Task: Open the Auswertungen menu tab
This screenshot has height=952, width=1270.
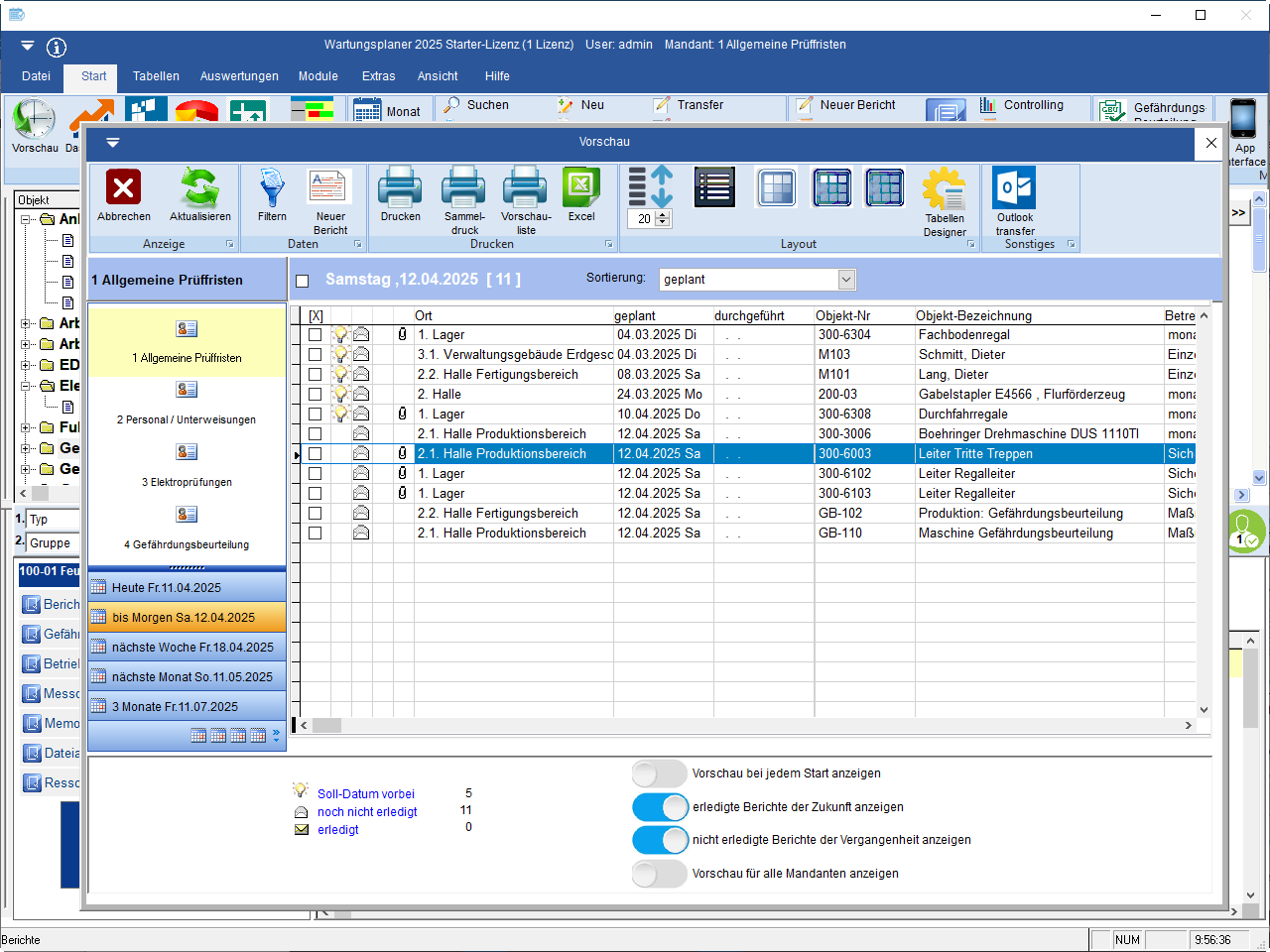Action: point(239,76)
